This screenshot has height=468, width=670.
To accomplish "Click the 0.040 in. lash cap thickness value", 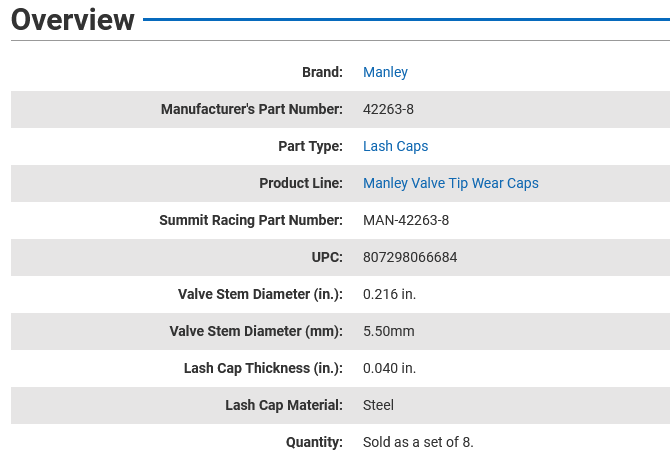I will click(x=389, y=368).
